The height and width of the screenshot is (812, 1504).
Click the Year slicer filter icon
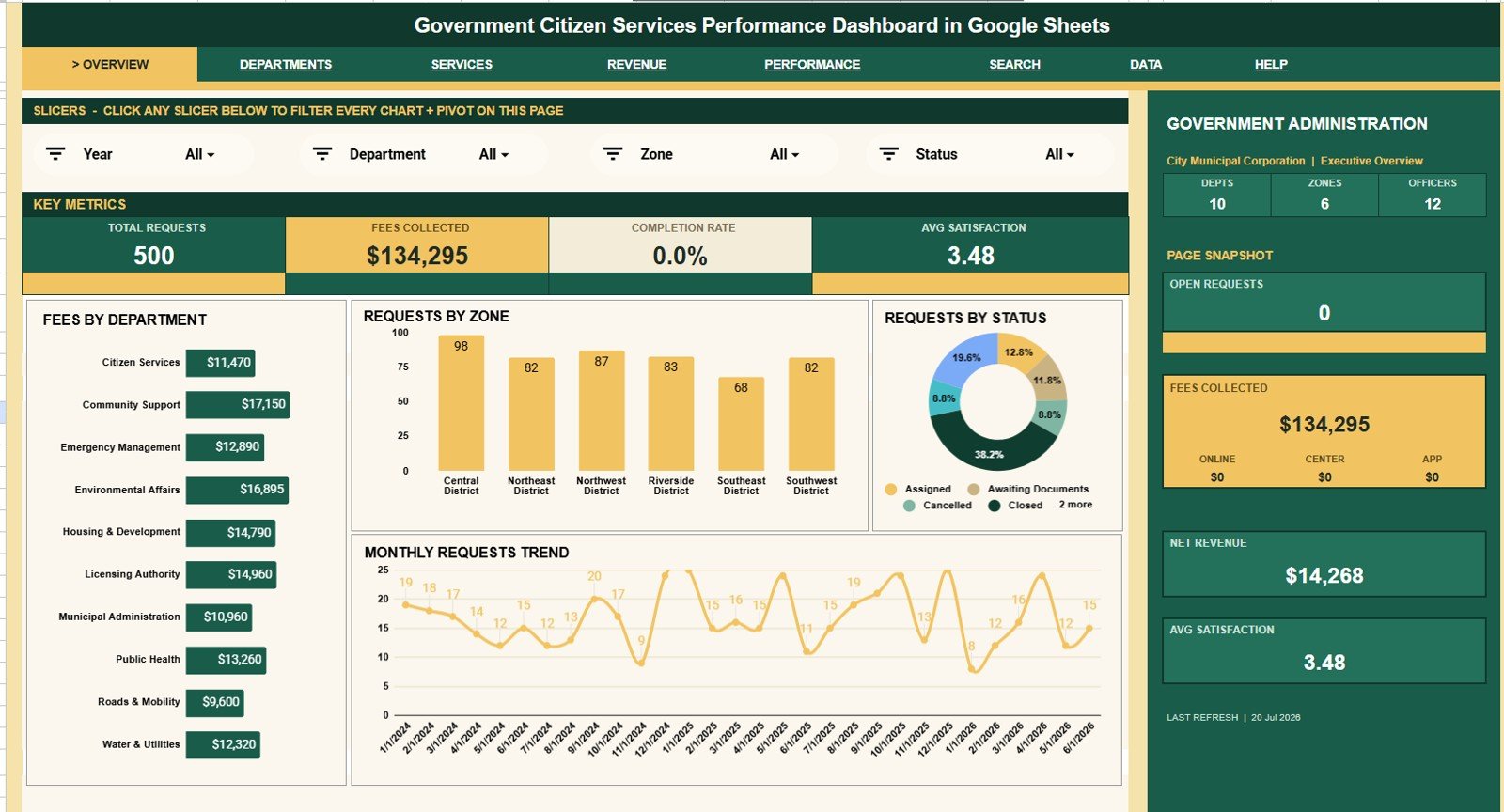[55, 154]
